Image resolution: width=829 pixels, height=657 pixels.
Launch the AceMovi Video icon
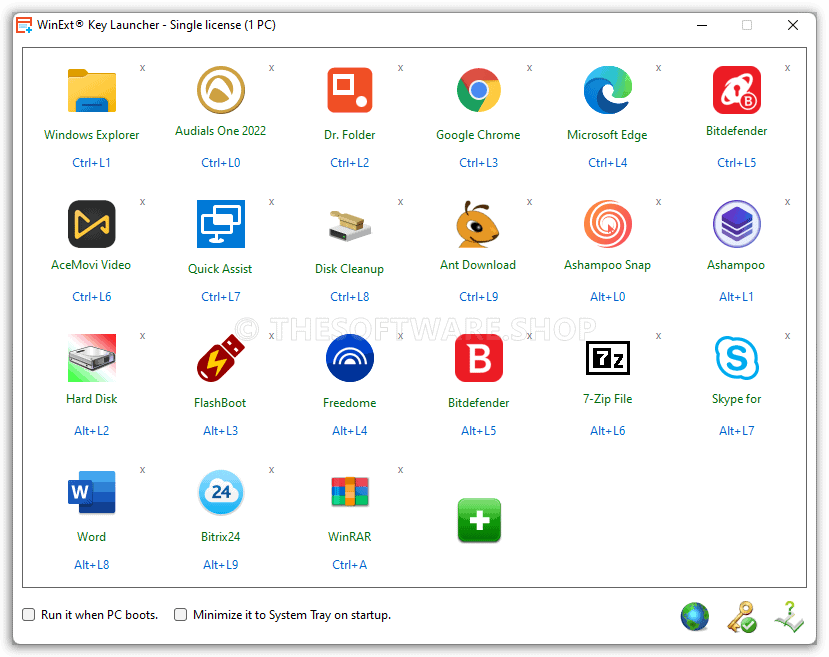[91, 224]
